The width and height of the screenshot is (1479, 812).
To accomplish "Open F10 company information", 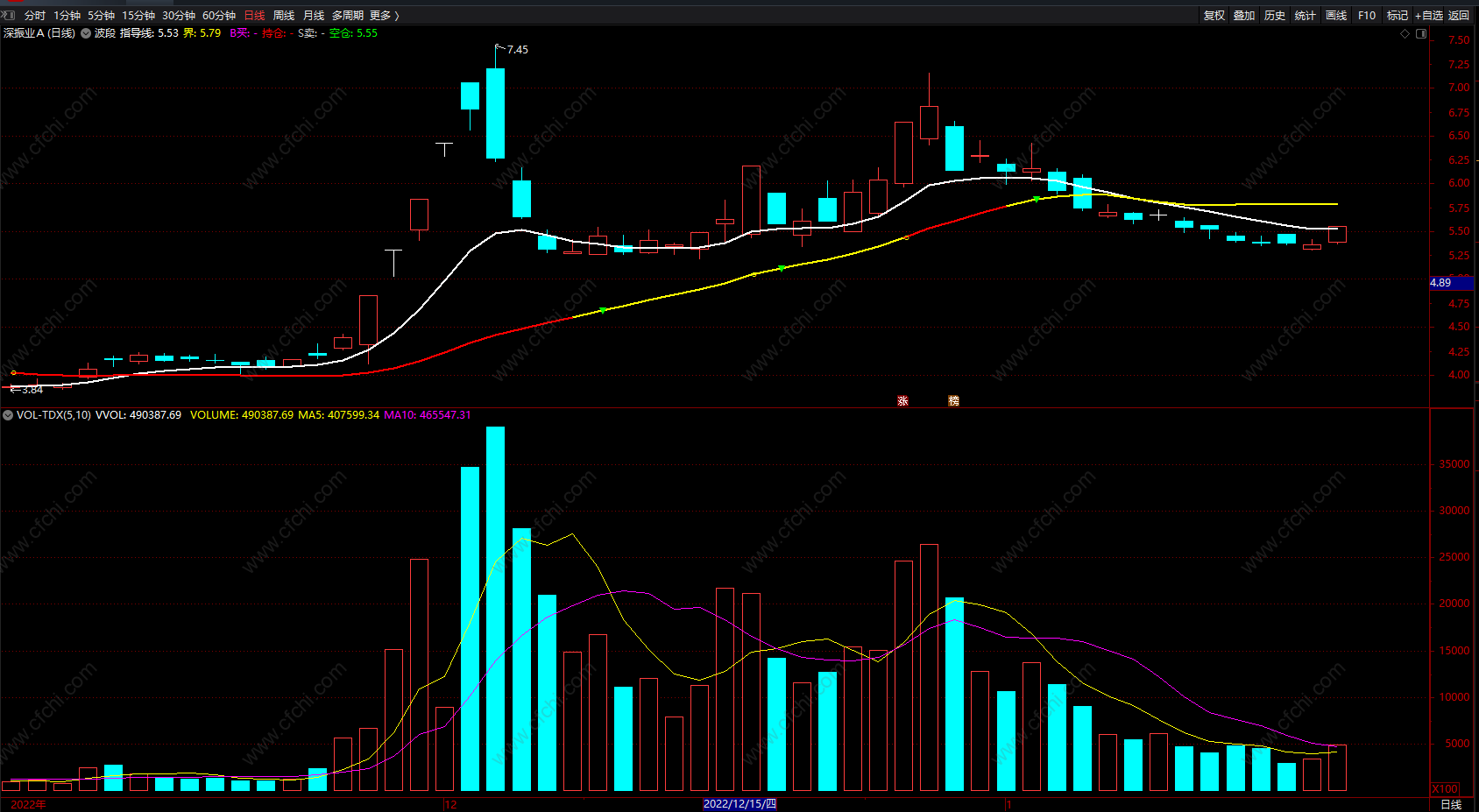I will point(1367,16).
